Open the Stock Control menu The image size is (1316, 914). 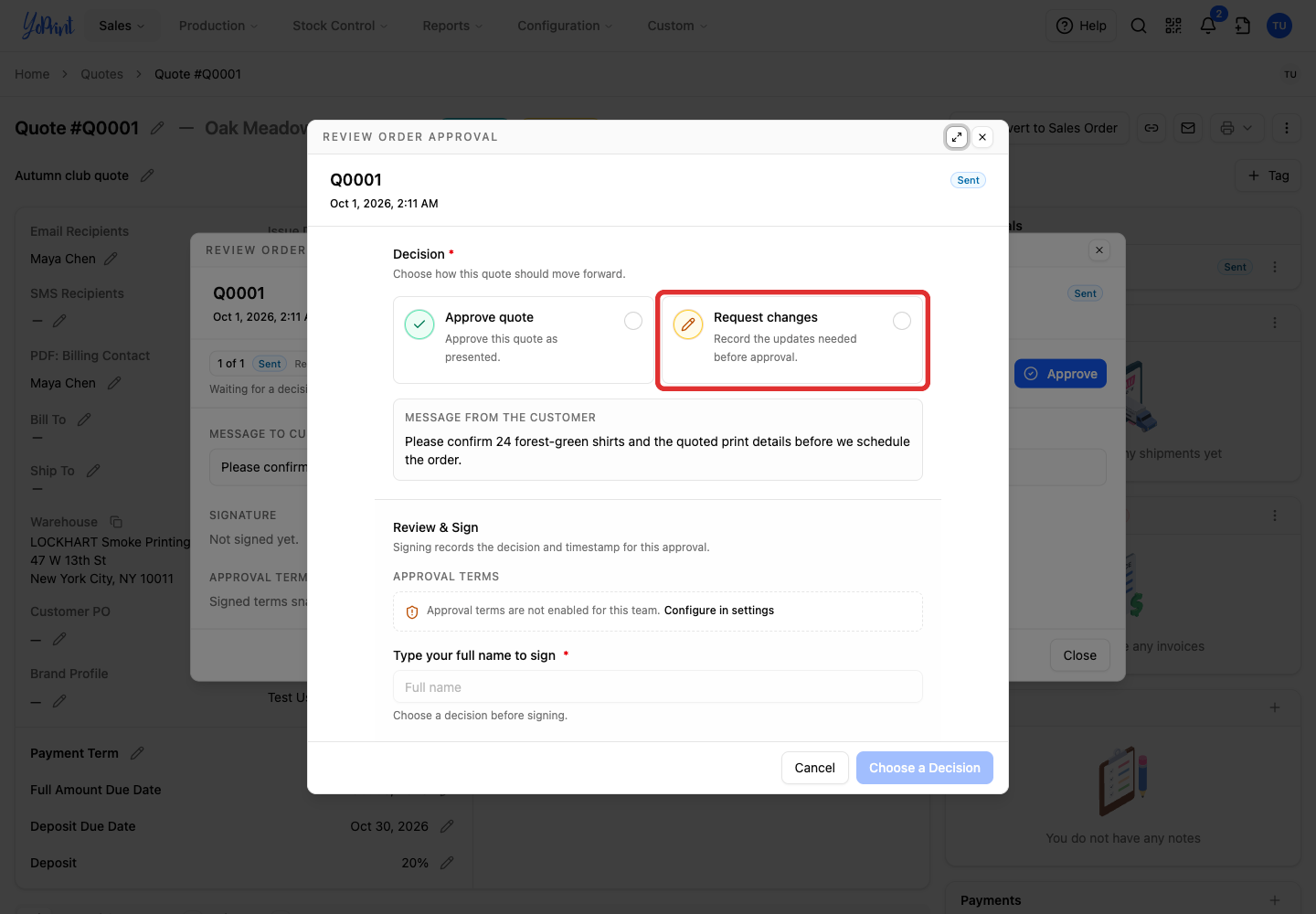[340, 26]
